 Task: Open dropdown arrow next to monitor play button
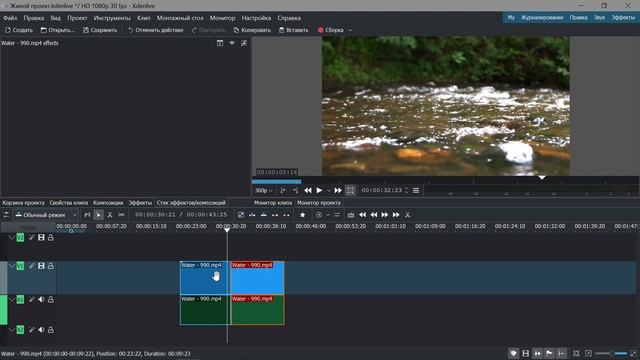(328, 190)
